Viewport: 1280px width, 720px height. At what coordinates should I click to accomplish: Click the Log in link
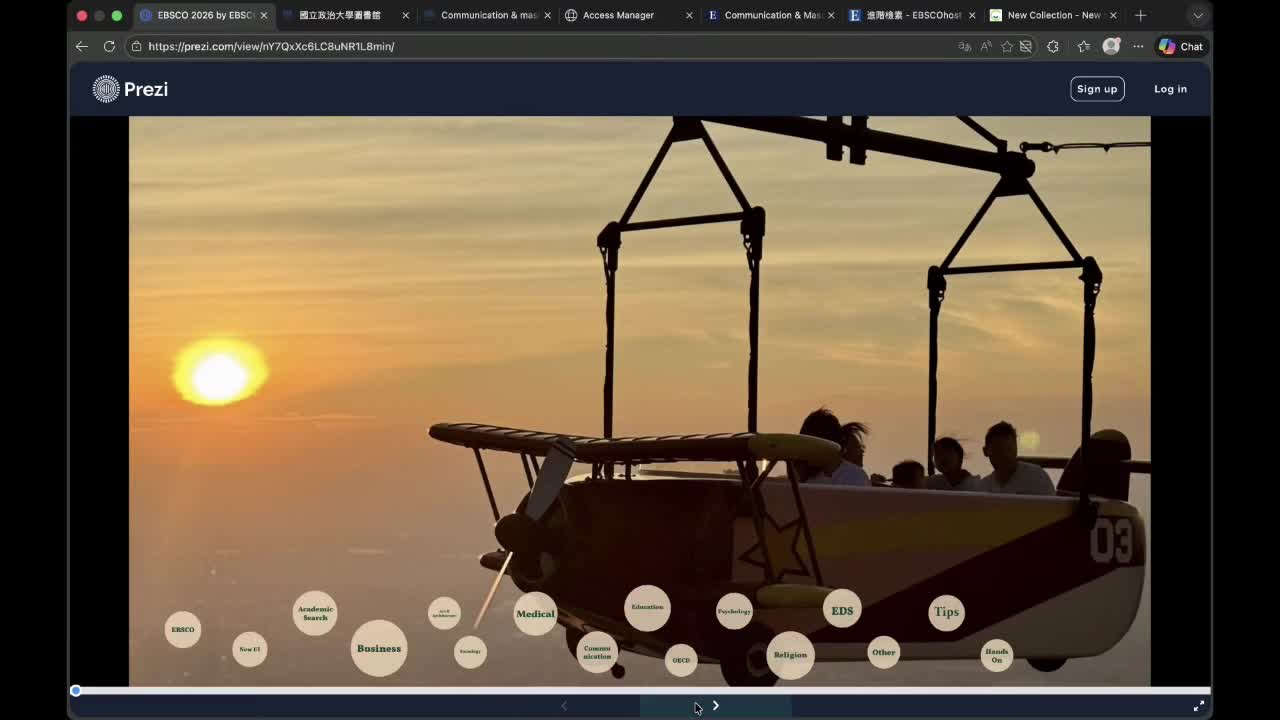click(x=1170, y=89)
